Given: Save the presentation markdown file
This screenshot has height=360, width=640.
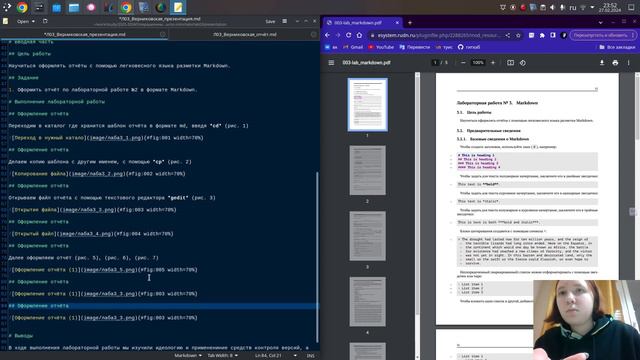Looking at the screenshot, I should tap(270, 21).
